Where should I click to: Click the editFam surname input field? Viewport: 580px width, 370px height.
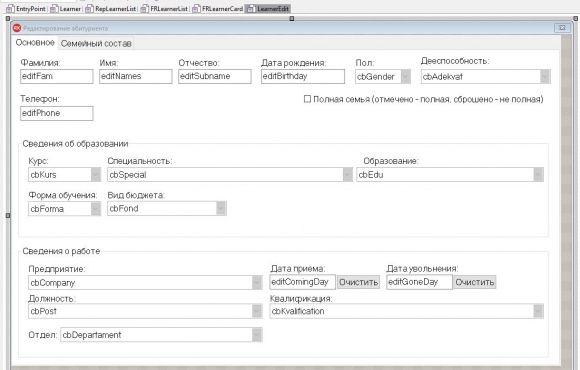point(57,77)
